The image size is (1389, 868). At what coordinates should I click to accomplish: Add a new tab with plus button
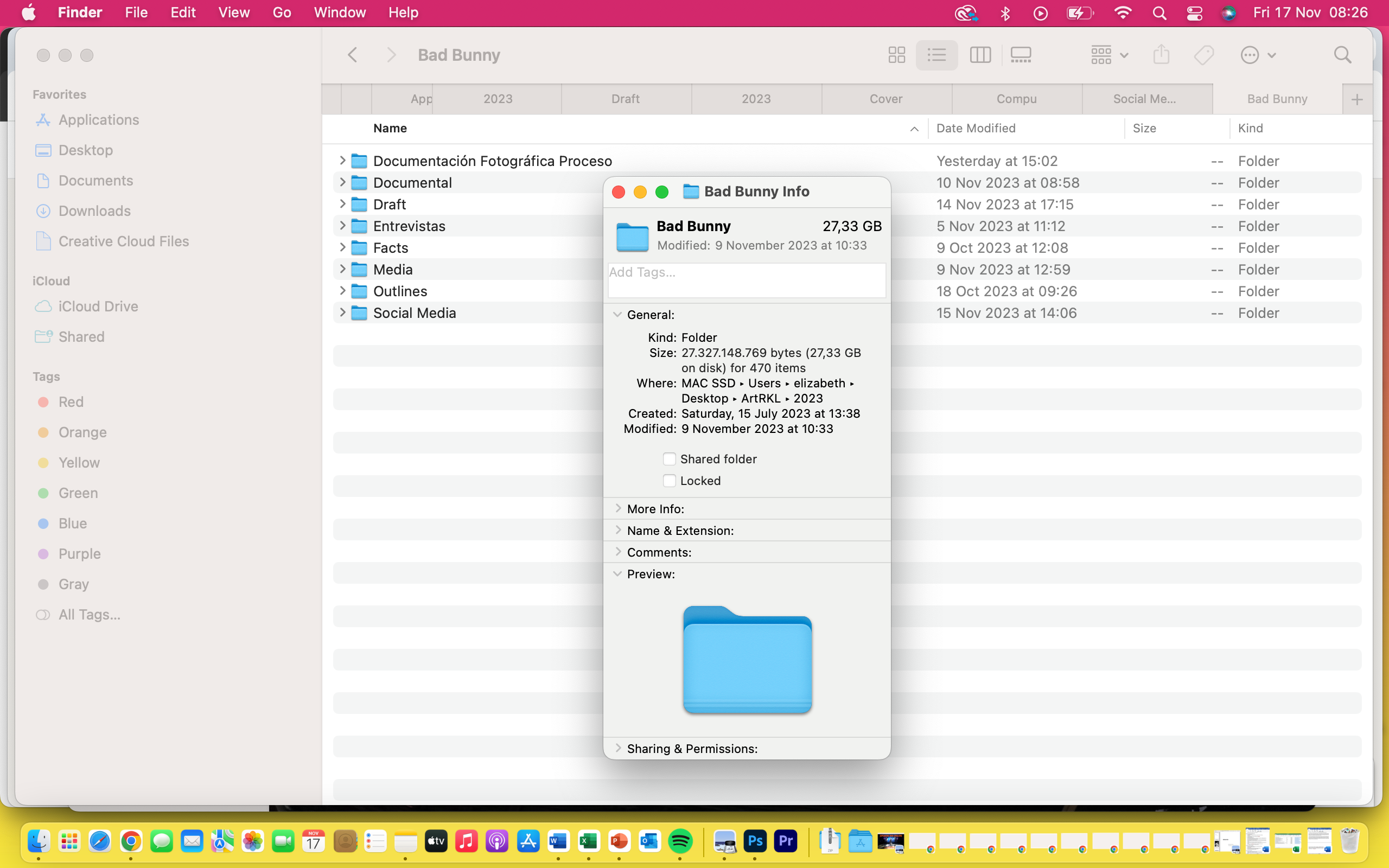pyautogui.click(x=1357, y=99)
